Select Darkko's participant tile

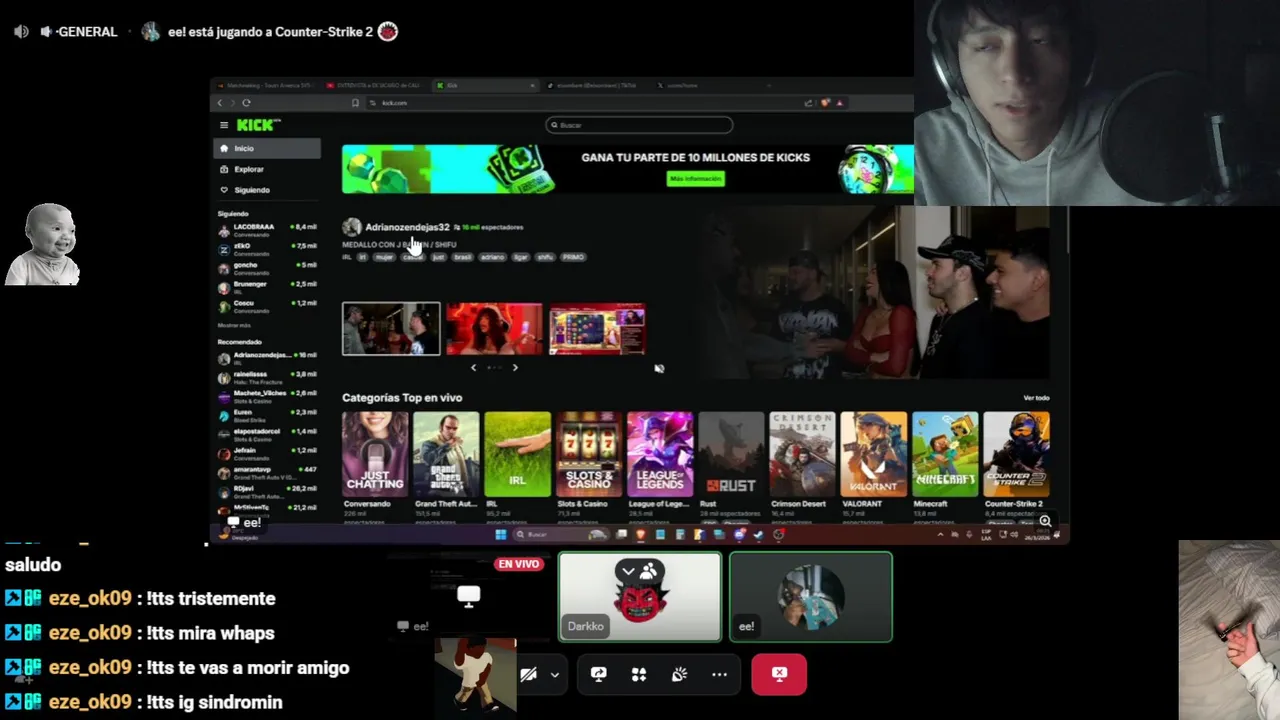[x=640, y=597]
